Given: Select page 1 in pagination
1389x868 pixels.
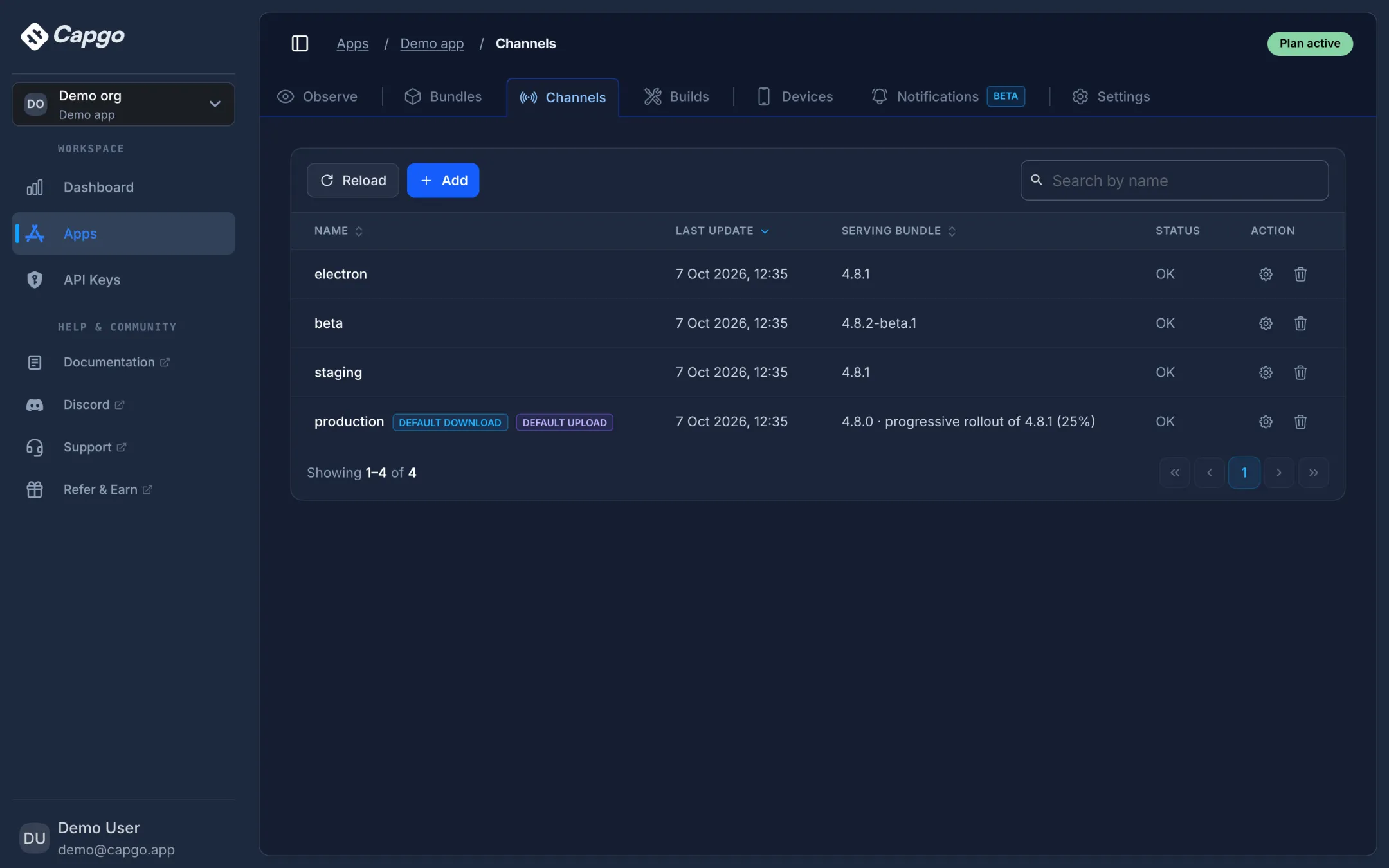Looking at the screenshot, I should pyautogui.click(x=1244, y=473).
